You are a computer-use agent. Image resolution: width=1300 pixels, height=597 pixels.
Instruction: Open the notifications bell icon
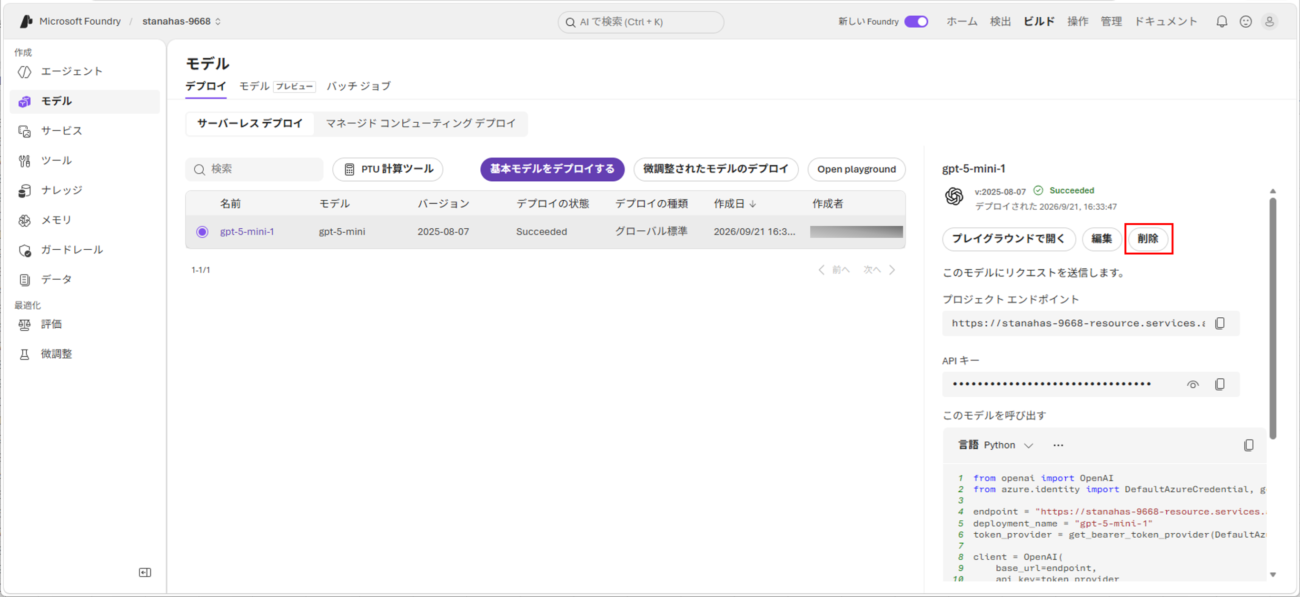pyautogui.click(x=1221, y=21)
